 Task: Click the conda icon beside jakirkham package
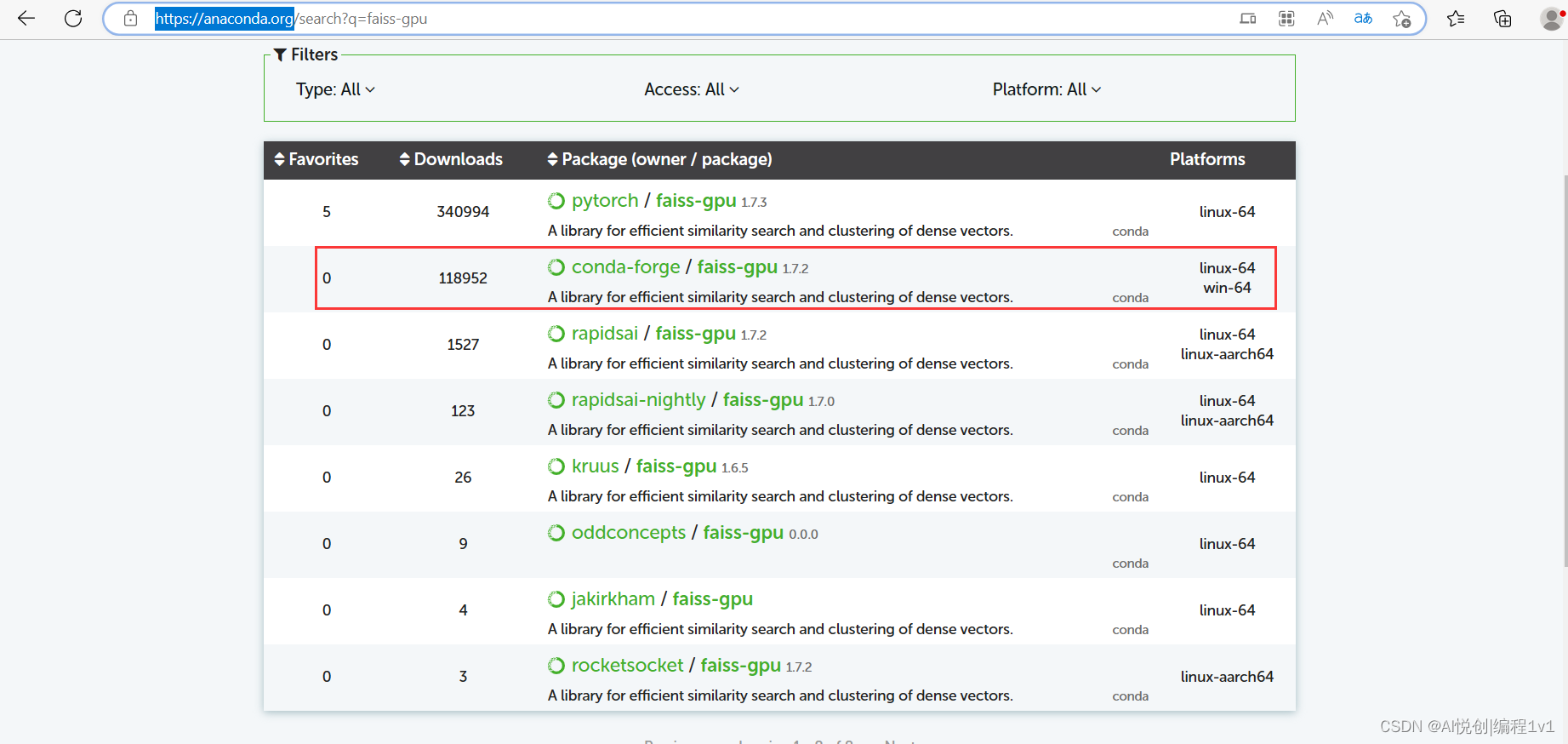tap(556, 599)
